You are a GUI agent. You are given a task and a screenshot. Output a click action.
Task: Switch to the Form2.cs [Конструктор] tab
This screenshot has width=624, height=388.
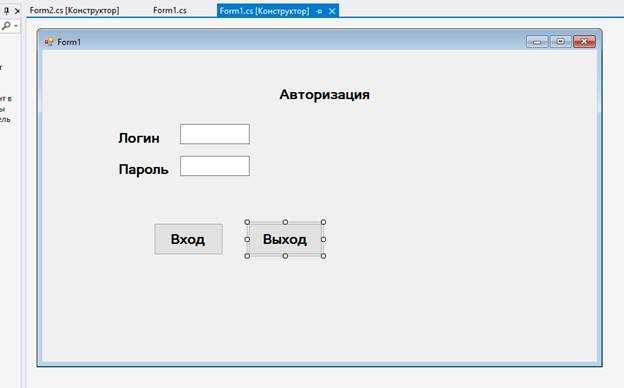(x=74, y=11)
